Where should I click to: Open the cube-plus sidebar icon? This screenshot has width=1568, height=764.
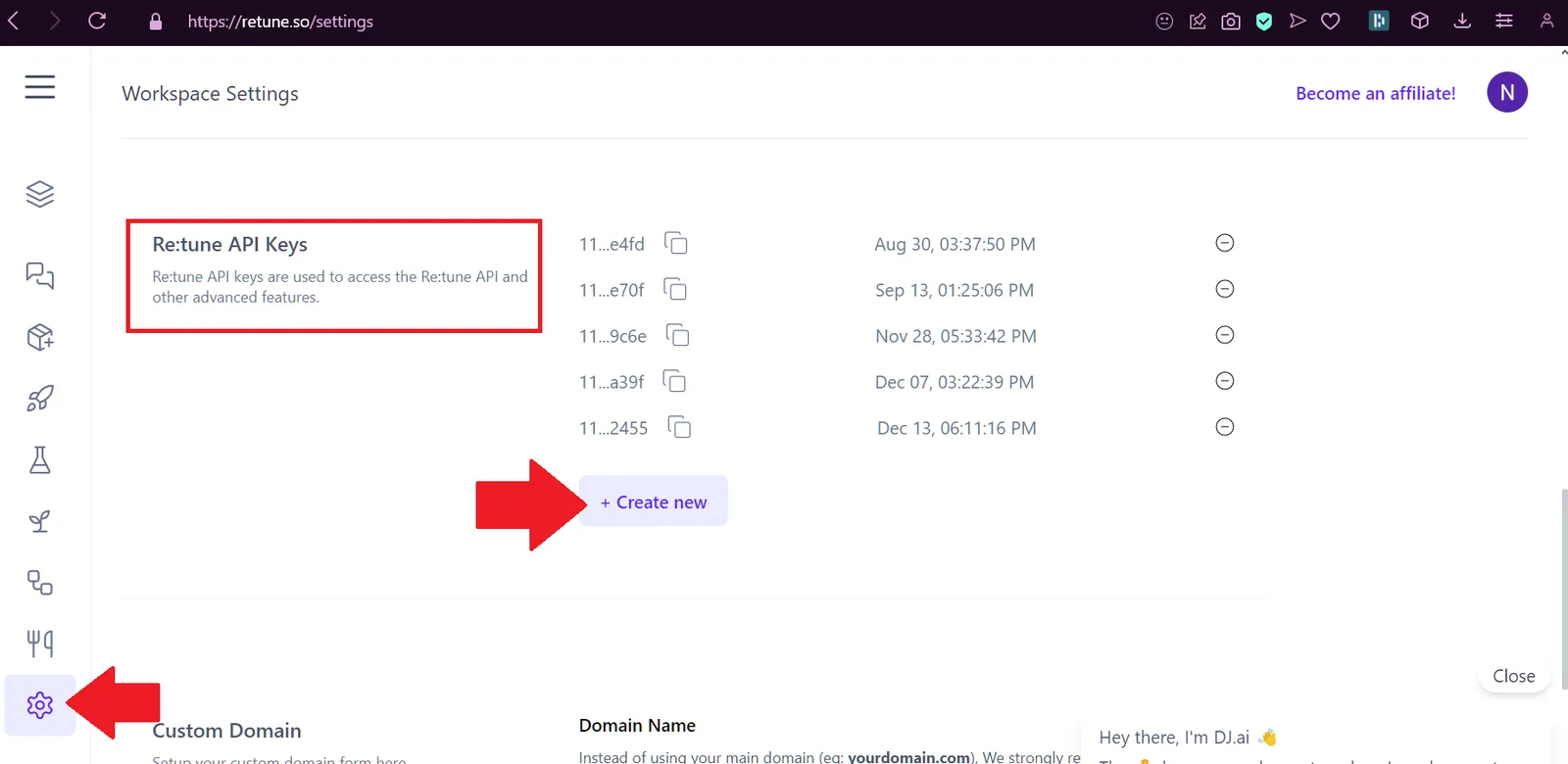[40, 337]
